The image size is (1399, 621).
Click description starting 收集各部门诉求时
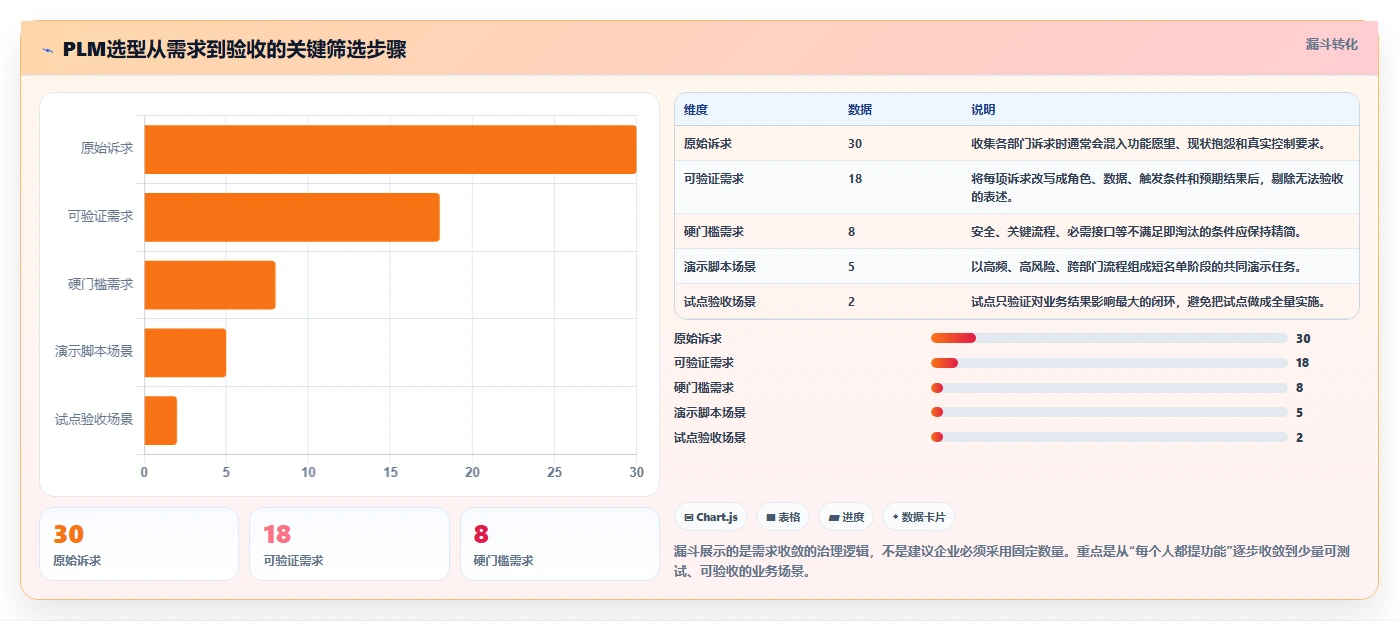(x=1149, y=144)
